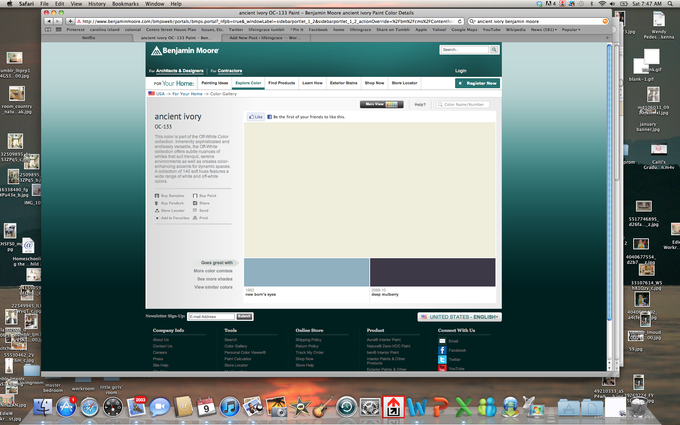Expand the Popular bookmarks folder
The height and width of the screenshot is (425, 680).
pyautogui.click(x=571, y=29)
